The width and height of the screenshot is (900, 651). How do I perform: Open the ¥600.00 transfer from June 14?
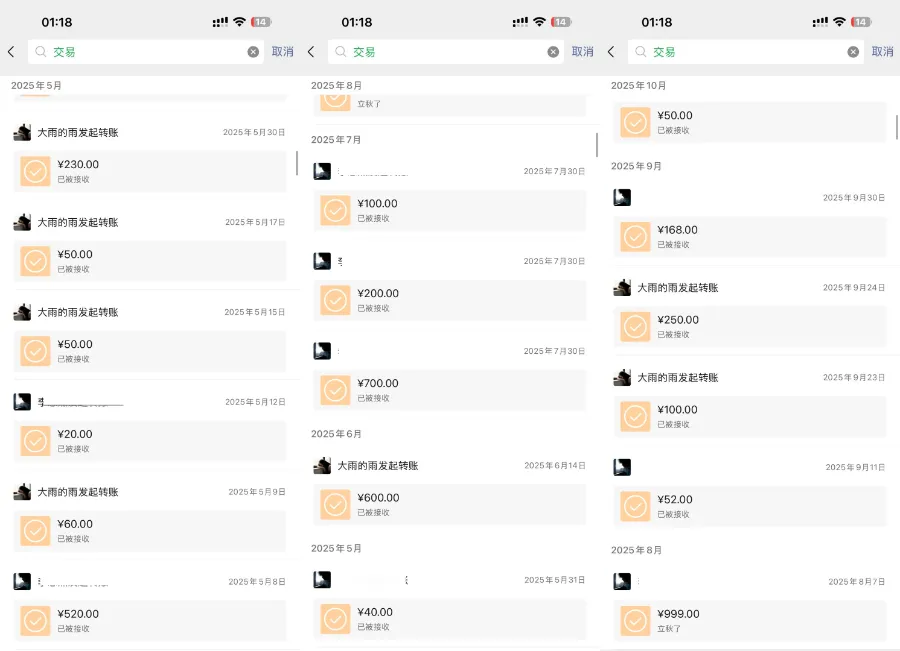pos(450,505)
